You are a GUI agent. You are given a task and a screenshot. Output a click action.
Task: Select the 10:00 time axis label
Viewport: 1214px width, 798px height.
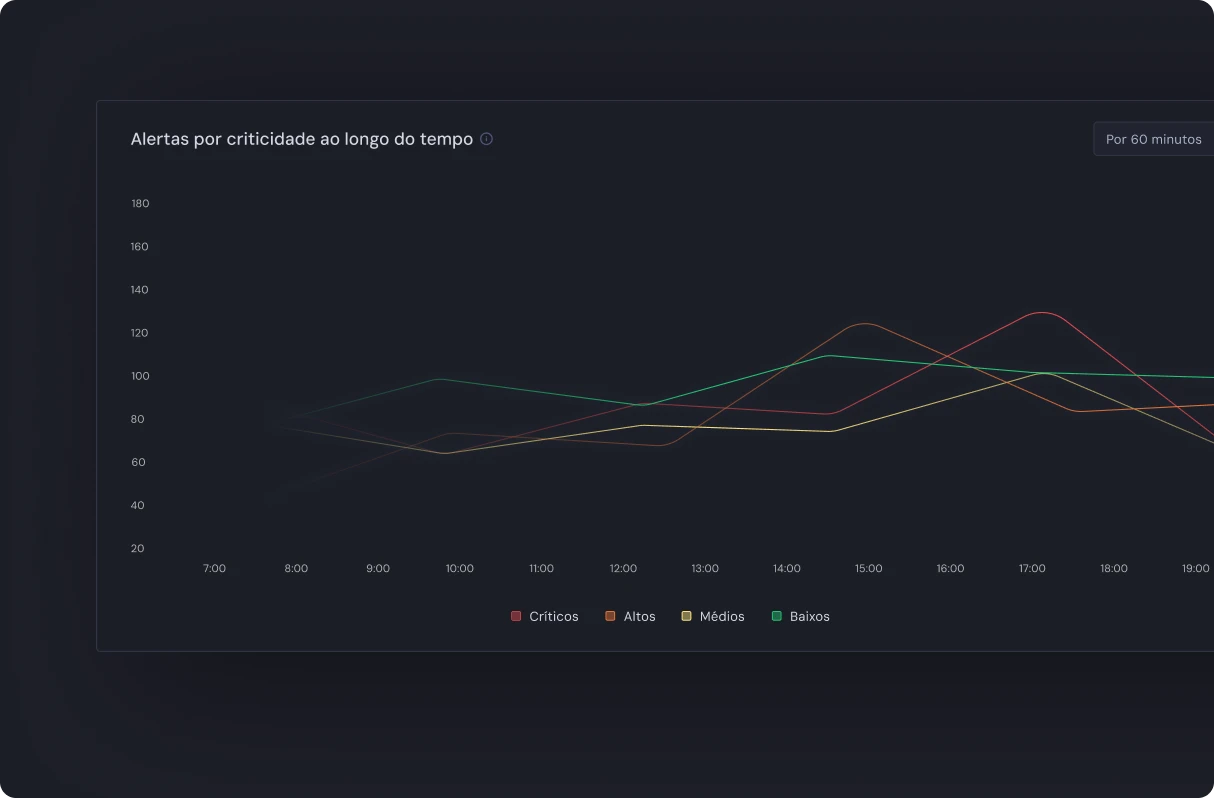(459, 568)
